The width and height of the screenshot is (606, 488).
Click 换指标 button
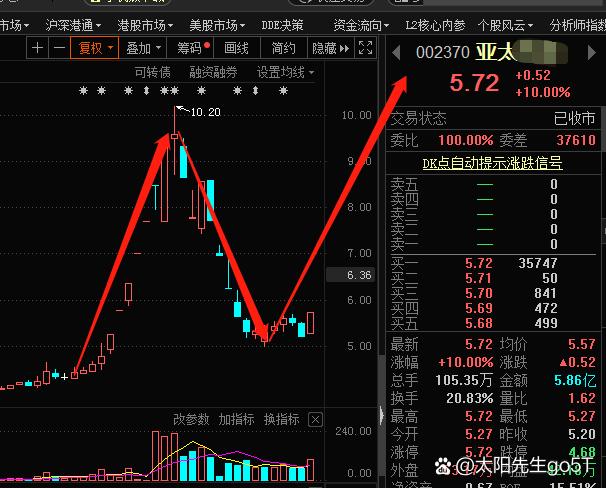click(x=281, y=419)
